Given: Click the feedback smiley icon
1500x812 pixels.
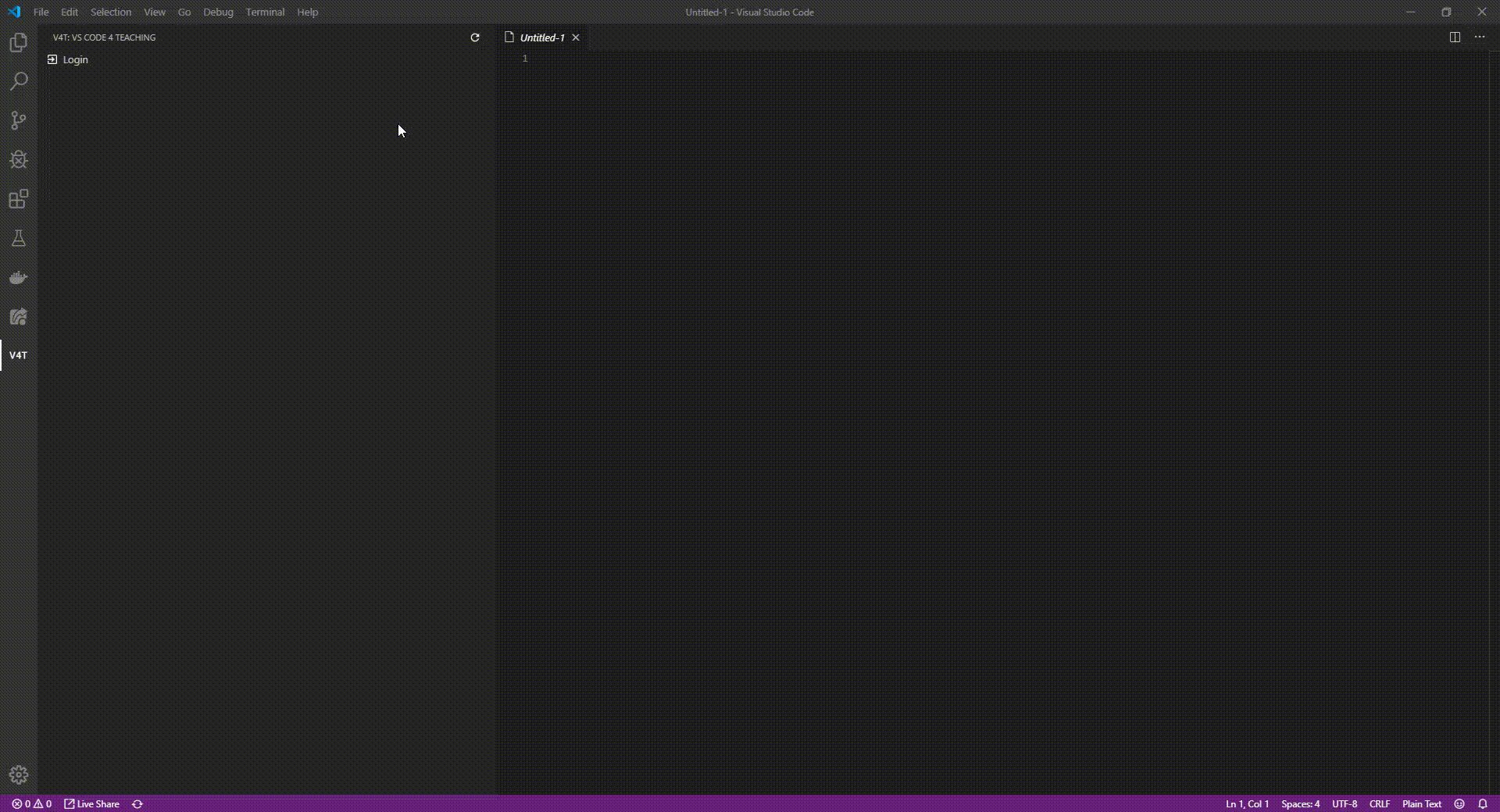Looking at the screenshot, I should click(1459, 803).
